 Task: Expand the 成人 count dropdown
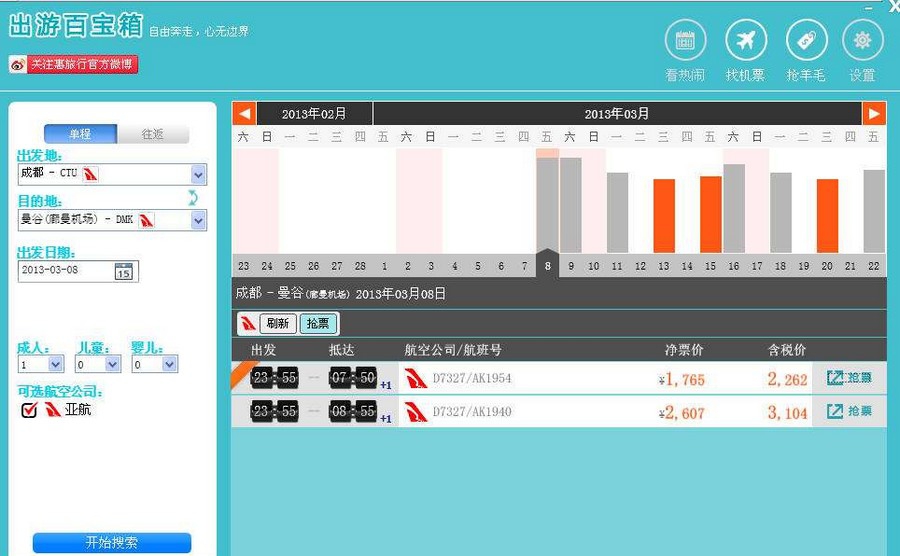pyautogui.click(x=55, y=364)
